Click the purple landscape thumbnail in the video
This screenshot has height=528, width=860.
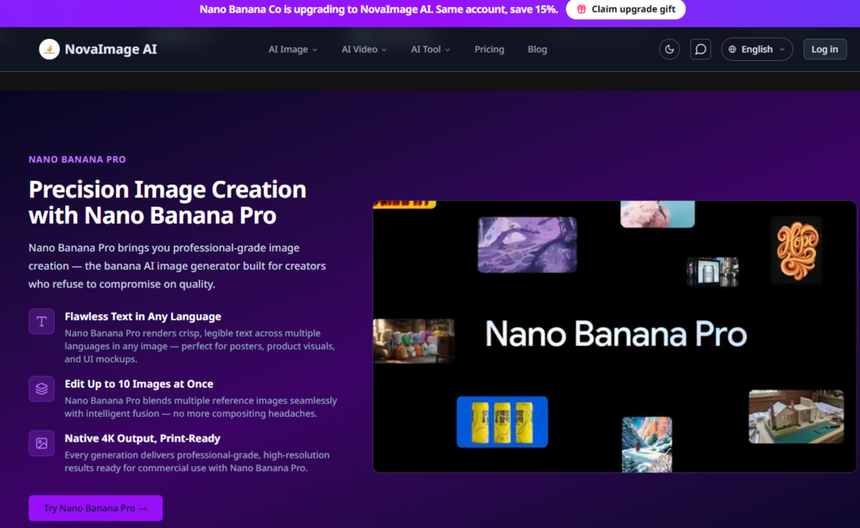[527, 245]
